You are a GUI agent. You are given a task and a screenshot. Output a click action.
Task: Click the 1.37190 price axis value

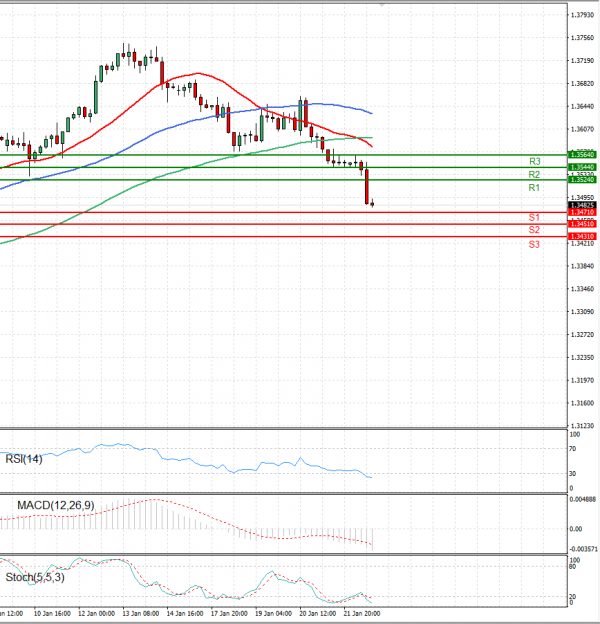[582, 60]
